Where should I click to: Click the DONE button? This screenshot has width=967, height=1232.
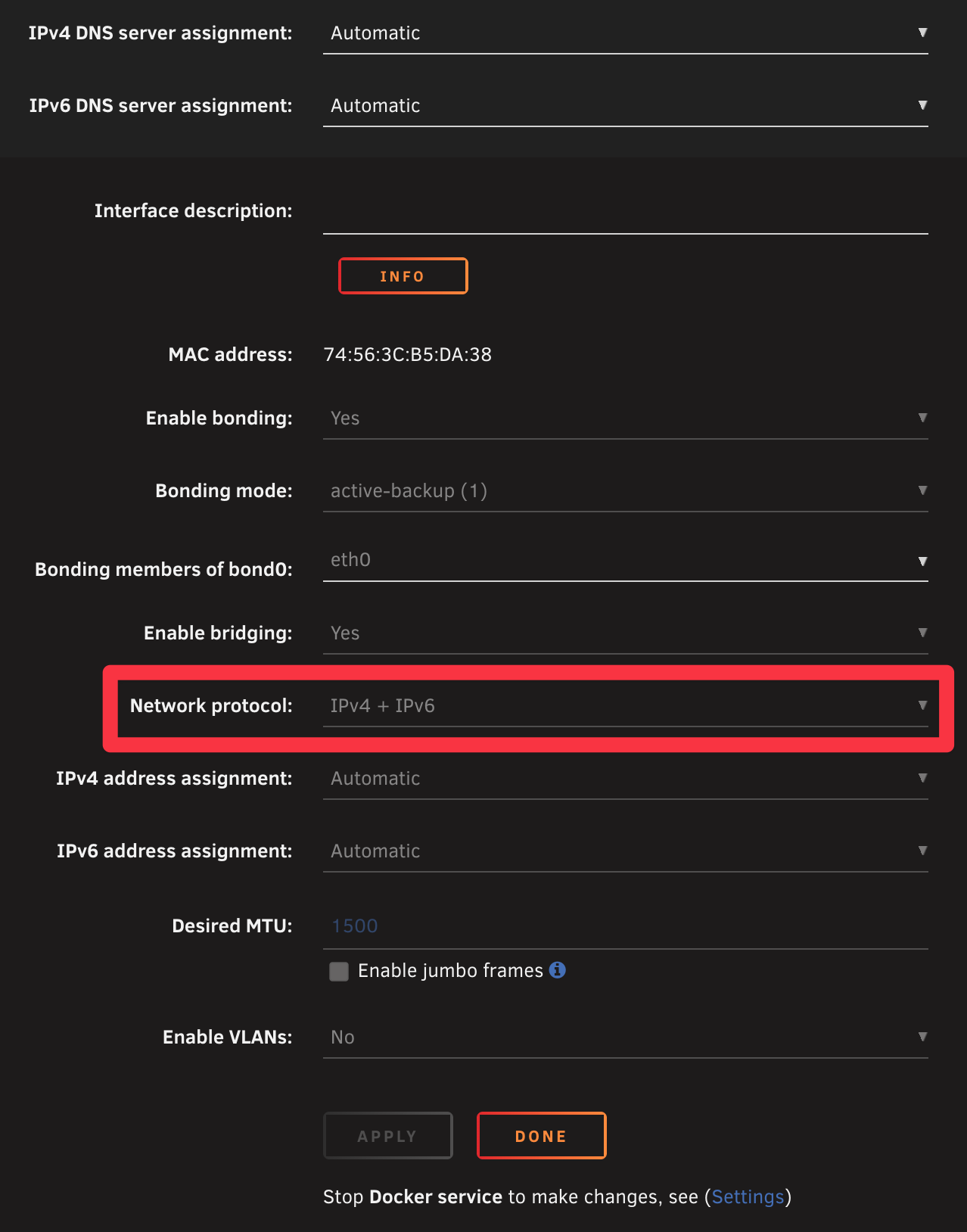point(541,1136)
